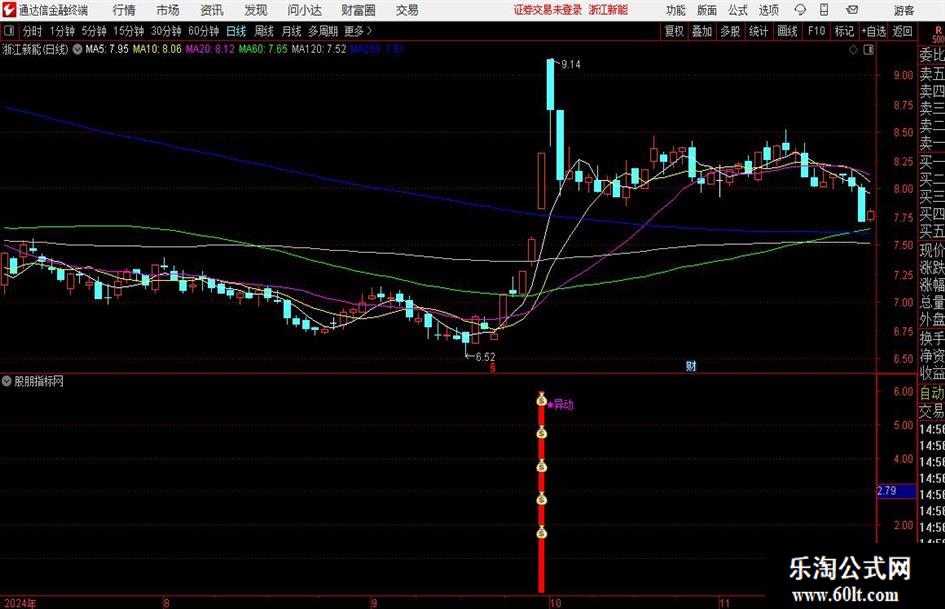Click the 复权 toolbar button
The width and height of the screenshot is (945, 609).
click(x=674, y=31)
